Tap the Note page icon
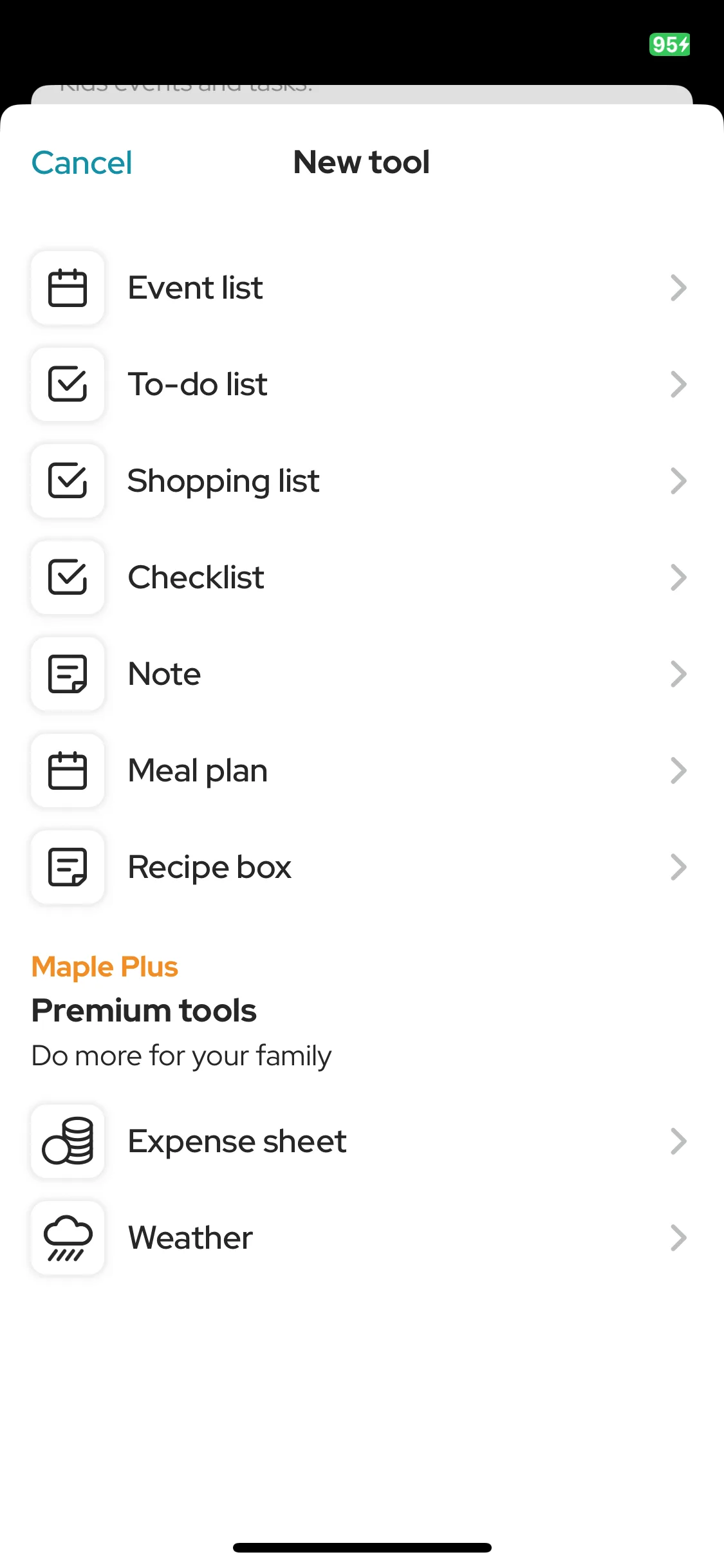 pos(68,674)
